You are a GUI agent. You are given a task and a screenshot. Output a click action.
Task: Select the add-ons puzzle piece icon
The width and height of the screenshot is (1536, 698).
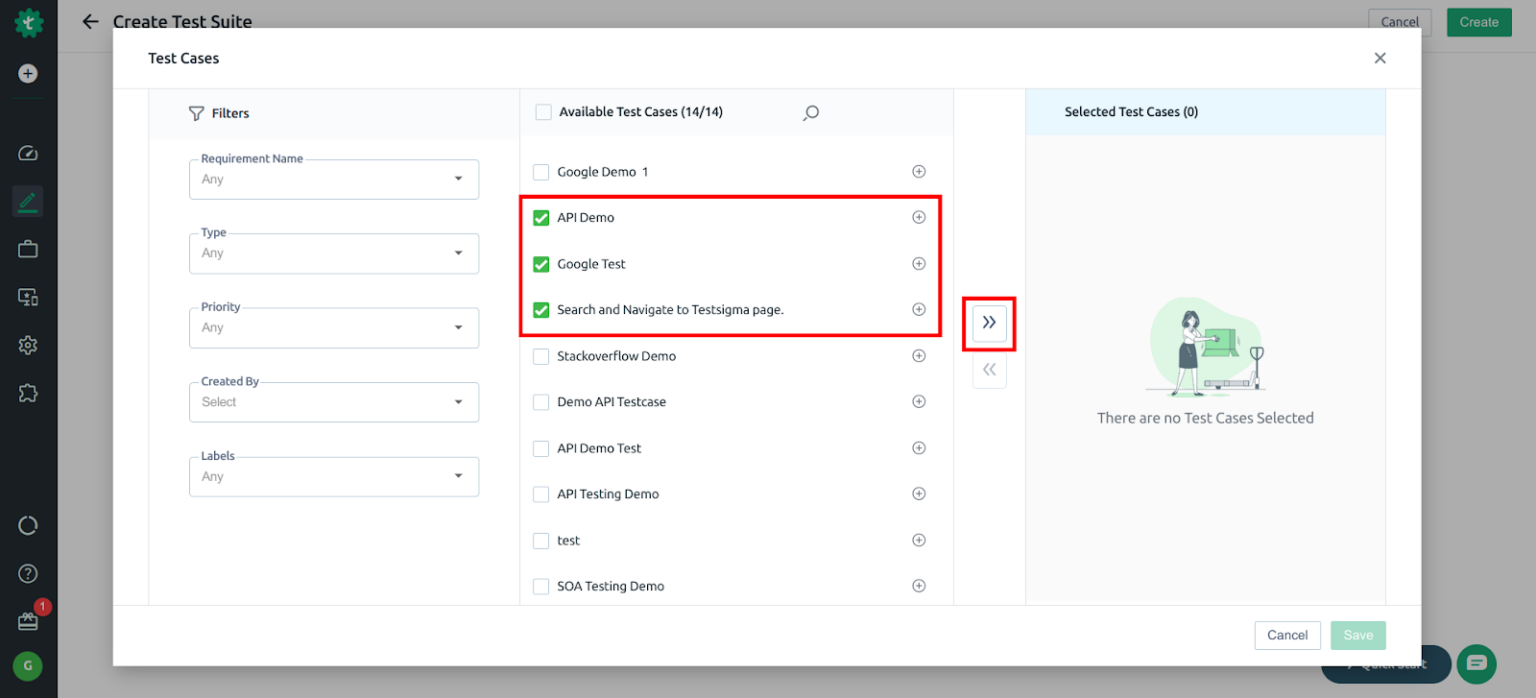[28, 393]
